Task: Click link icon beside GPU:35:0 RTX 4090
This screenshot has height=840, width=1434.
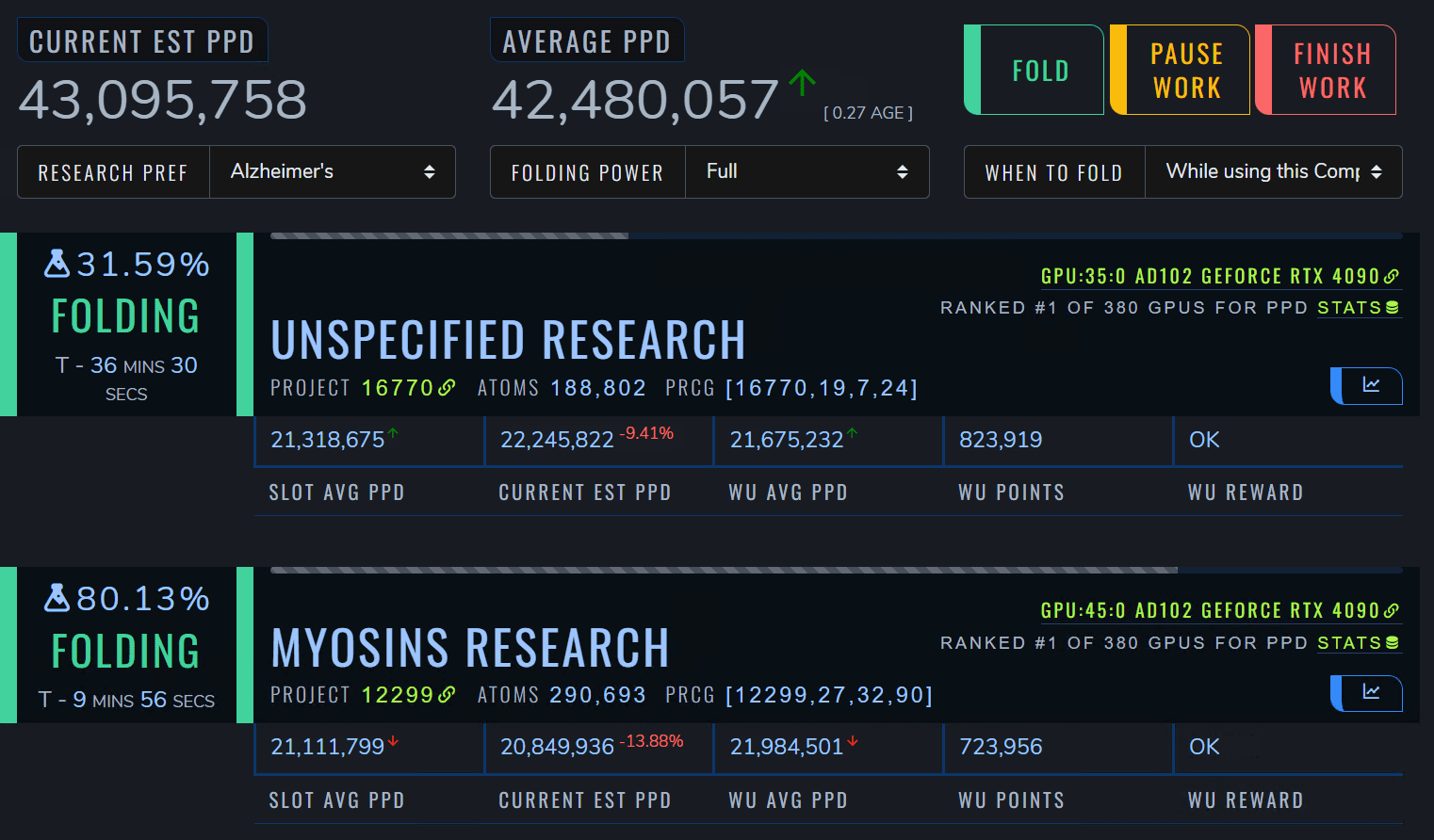Action: click(x=1392, y=276)
